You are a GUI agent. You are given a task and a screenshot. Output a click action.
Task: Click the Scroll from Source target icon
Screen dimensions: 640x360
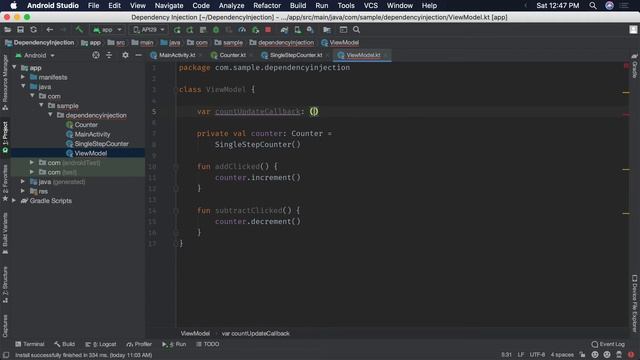[96, 55]
